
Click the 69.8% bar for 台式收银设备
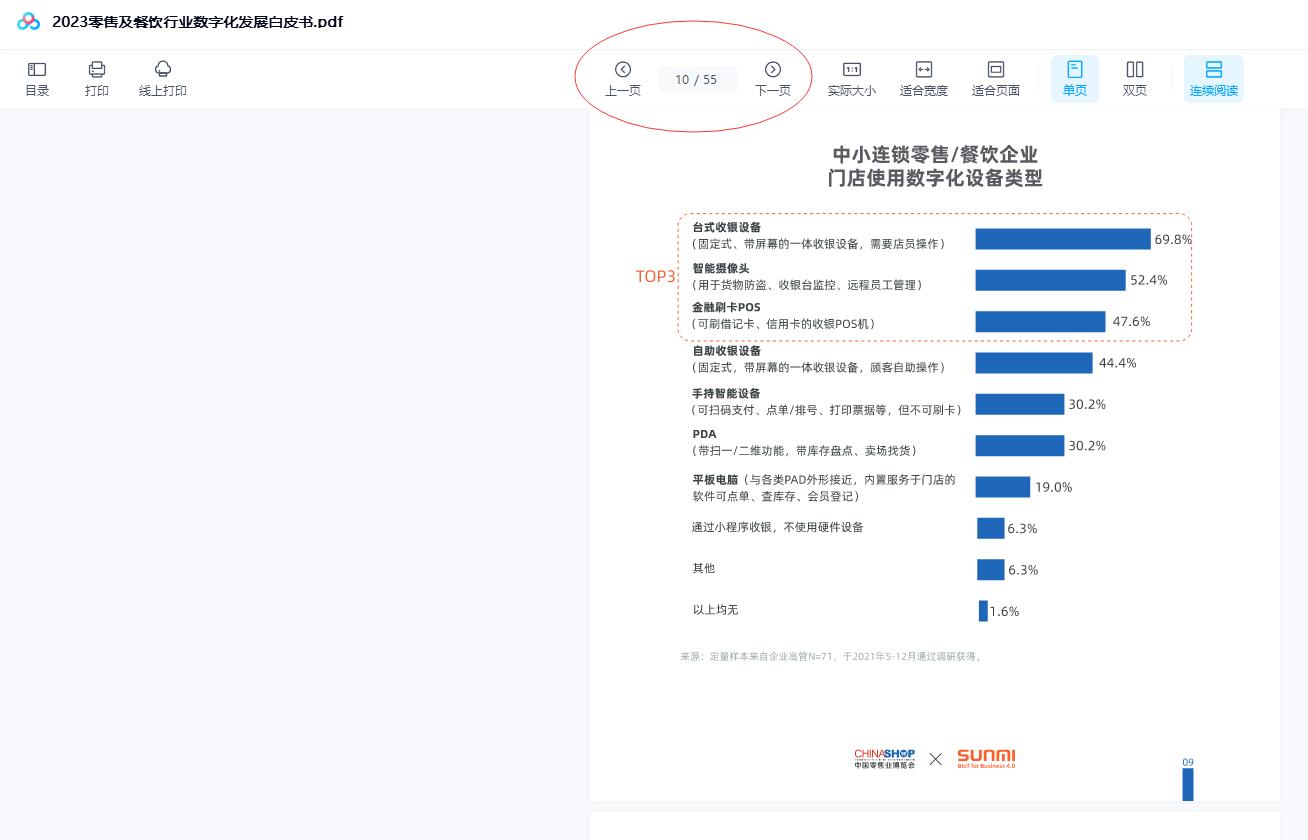pyautogui.click(x=1062, y=239)
